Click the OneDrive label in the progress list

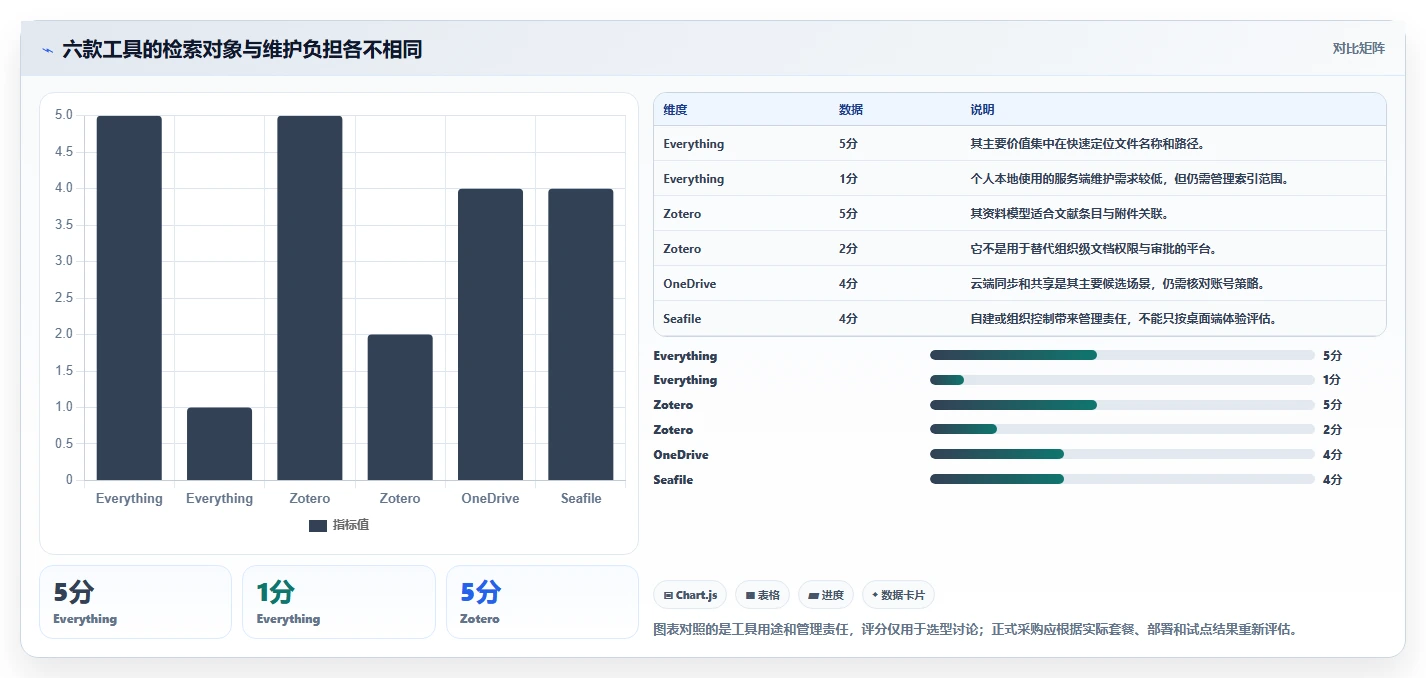[681, 455]
